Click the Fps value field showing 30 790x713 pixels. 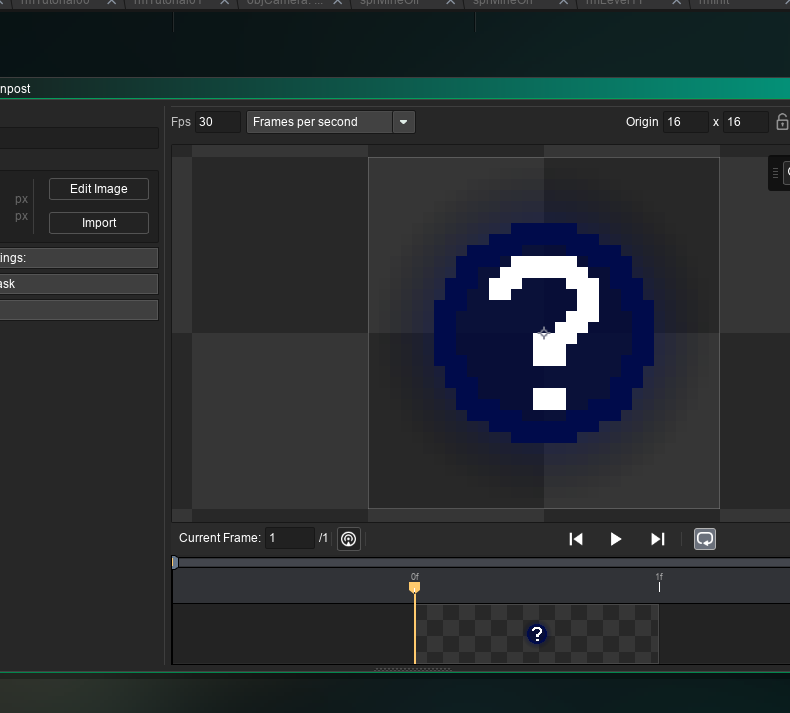218,122
